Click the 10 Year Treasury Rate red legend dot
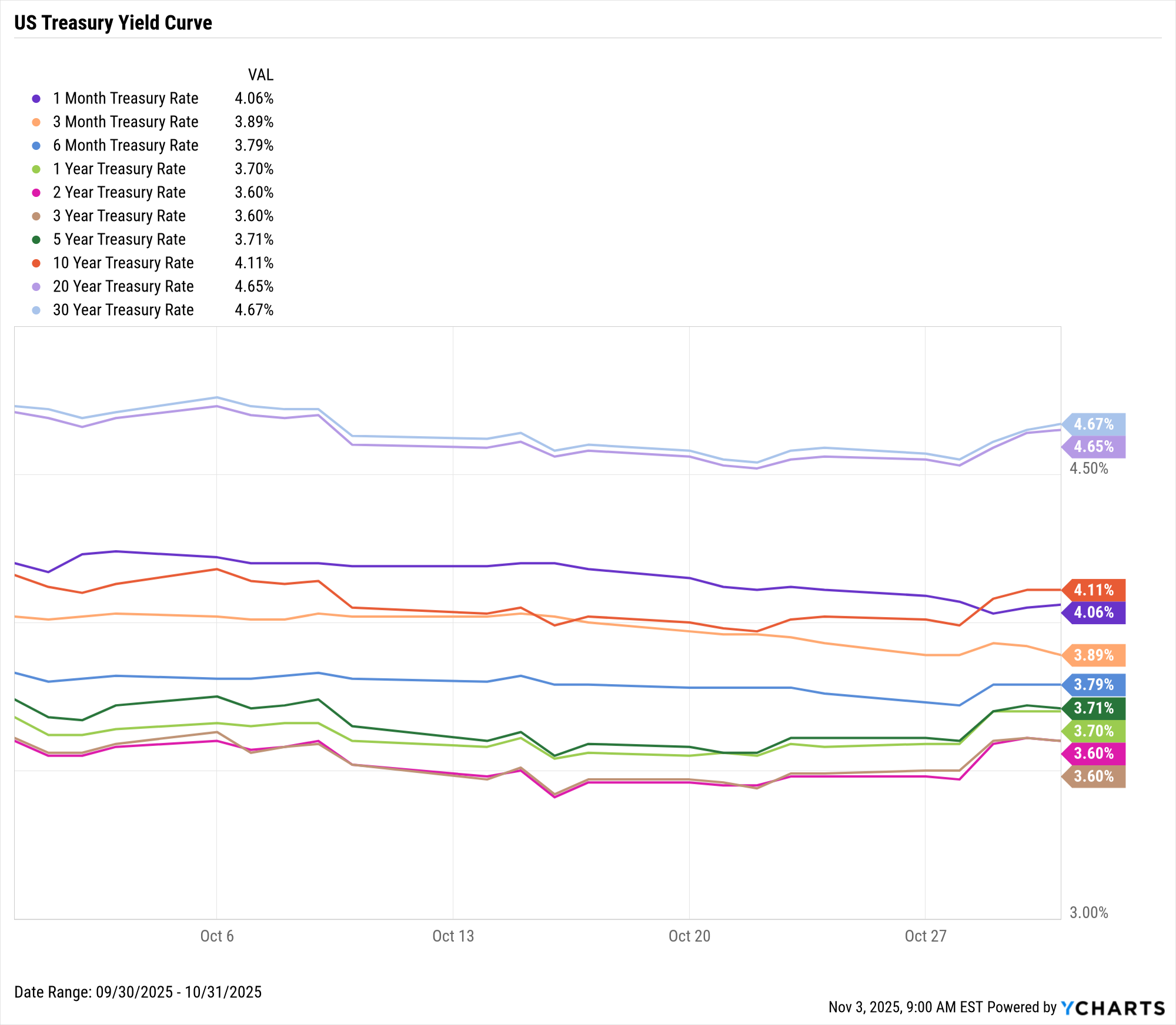 (36, 263)
